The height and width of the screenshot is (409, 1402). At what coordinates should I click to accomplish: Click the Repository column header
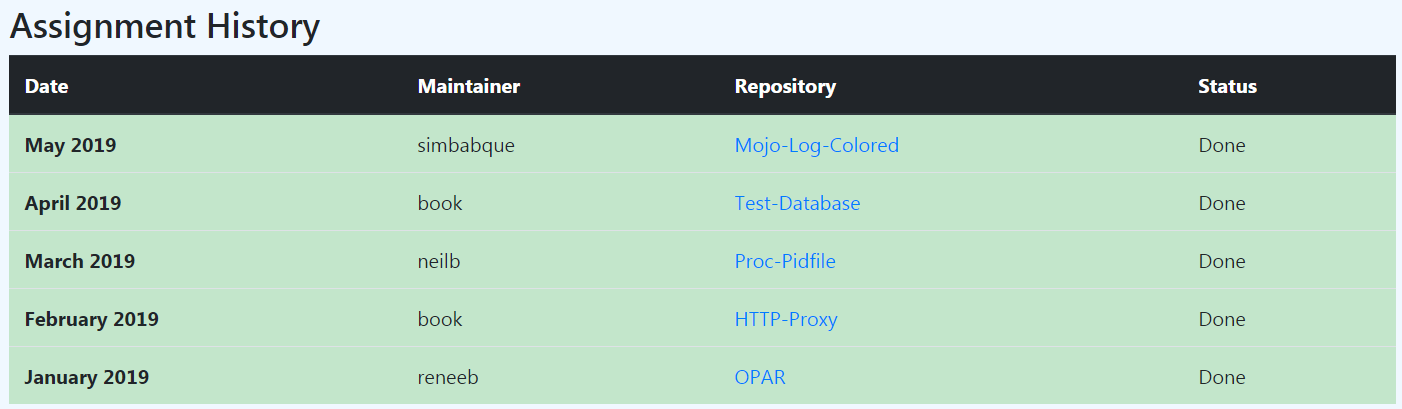785,86
